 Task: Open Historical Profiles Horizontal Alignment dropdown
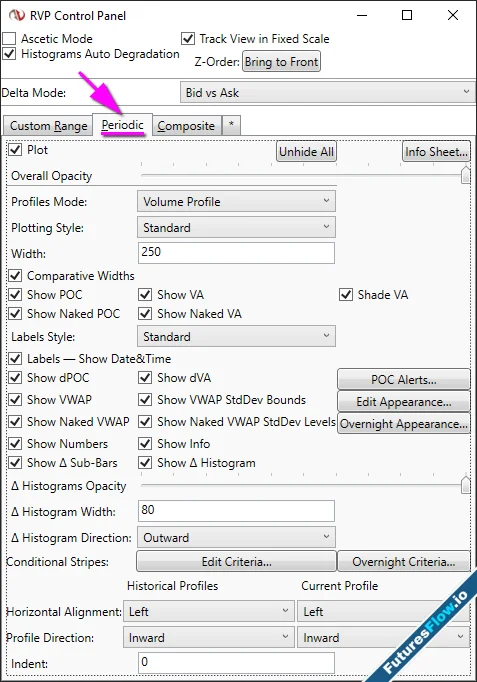[208, 612]
